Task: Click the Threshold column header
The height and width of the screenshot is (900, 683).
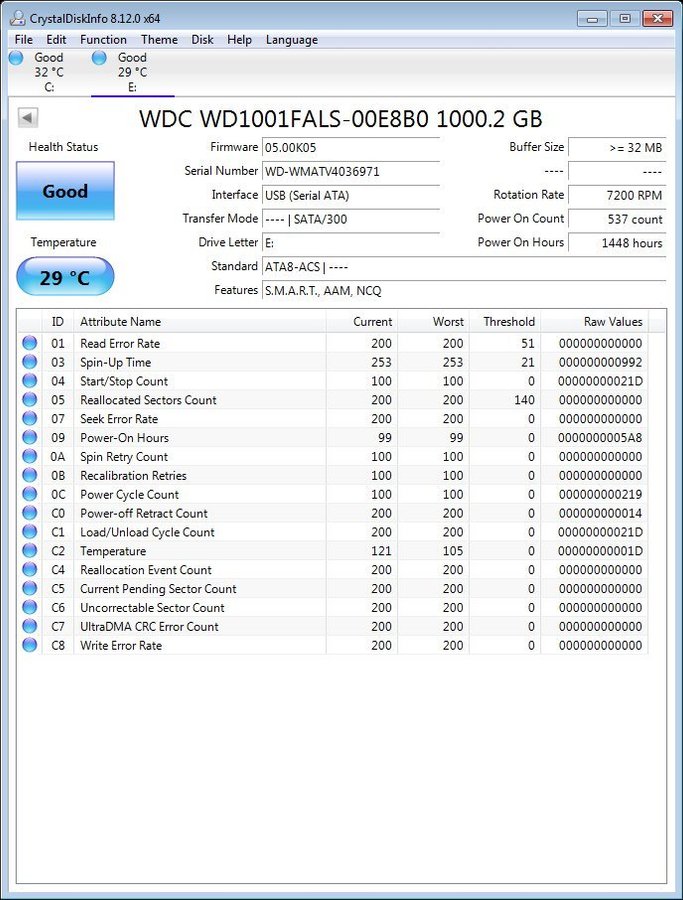Action: (x=505, y=321)
